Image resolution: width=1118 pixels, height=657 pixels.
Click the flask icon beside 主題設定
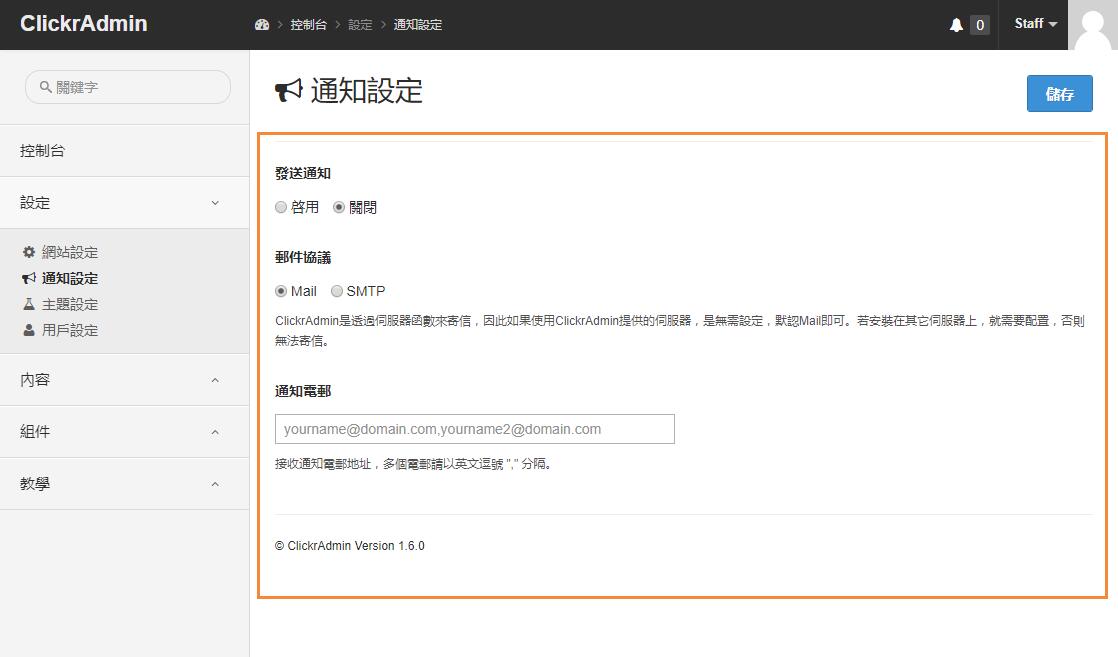click(x=29, y=304)
